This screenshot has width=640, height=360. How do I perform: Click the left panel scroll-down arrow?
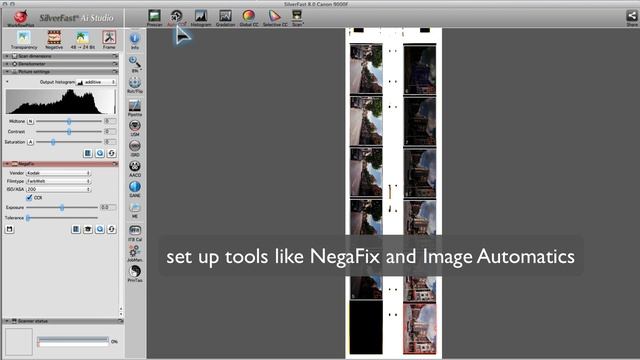(x=121, y=313)
